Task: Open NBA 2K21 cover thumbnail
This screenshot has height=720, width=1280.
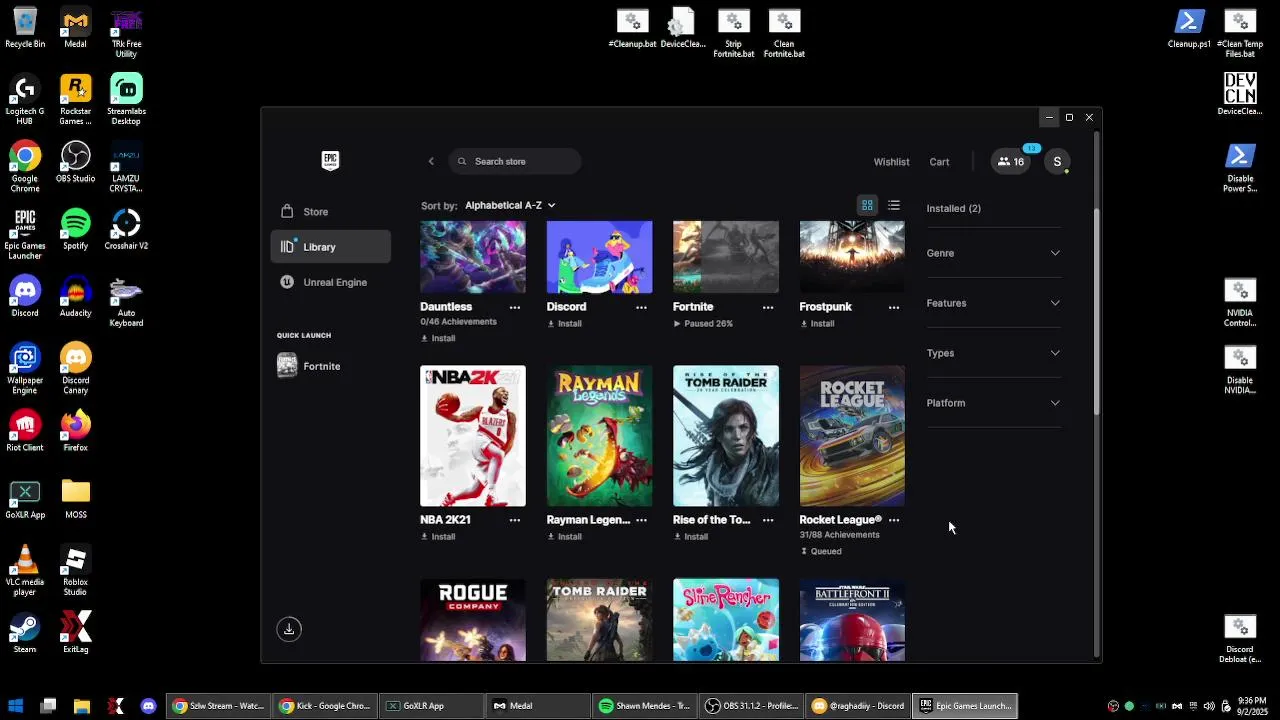Action: click(473, 436)
